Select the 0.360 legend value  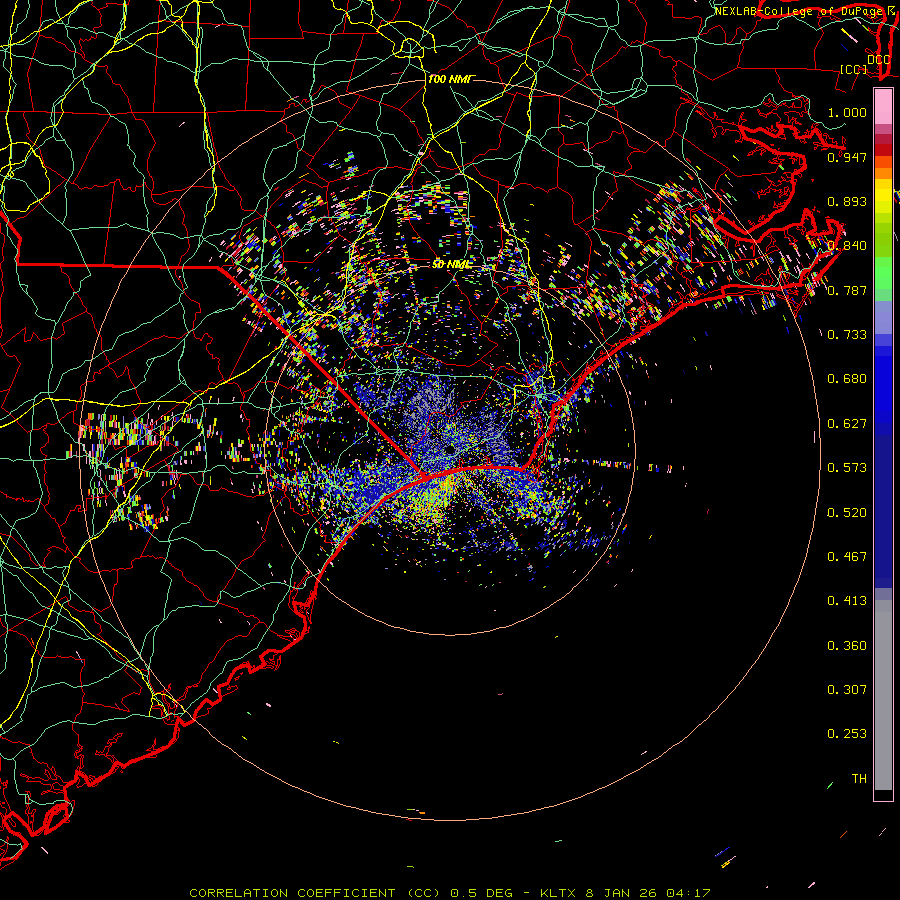click(847, 646)
